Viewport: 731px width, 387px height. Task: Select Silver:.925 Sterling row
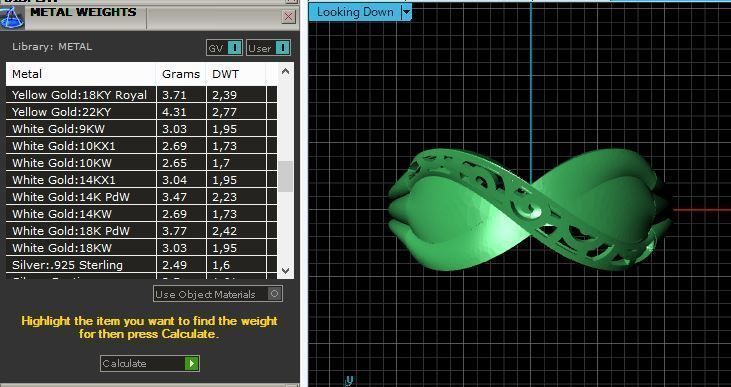click(141, 265)
